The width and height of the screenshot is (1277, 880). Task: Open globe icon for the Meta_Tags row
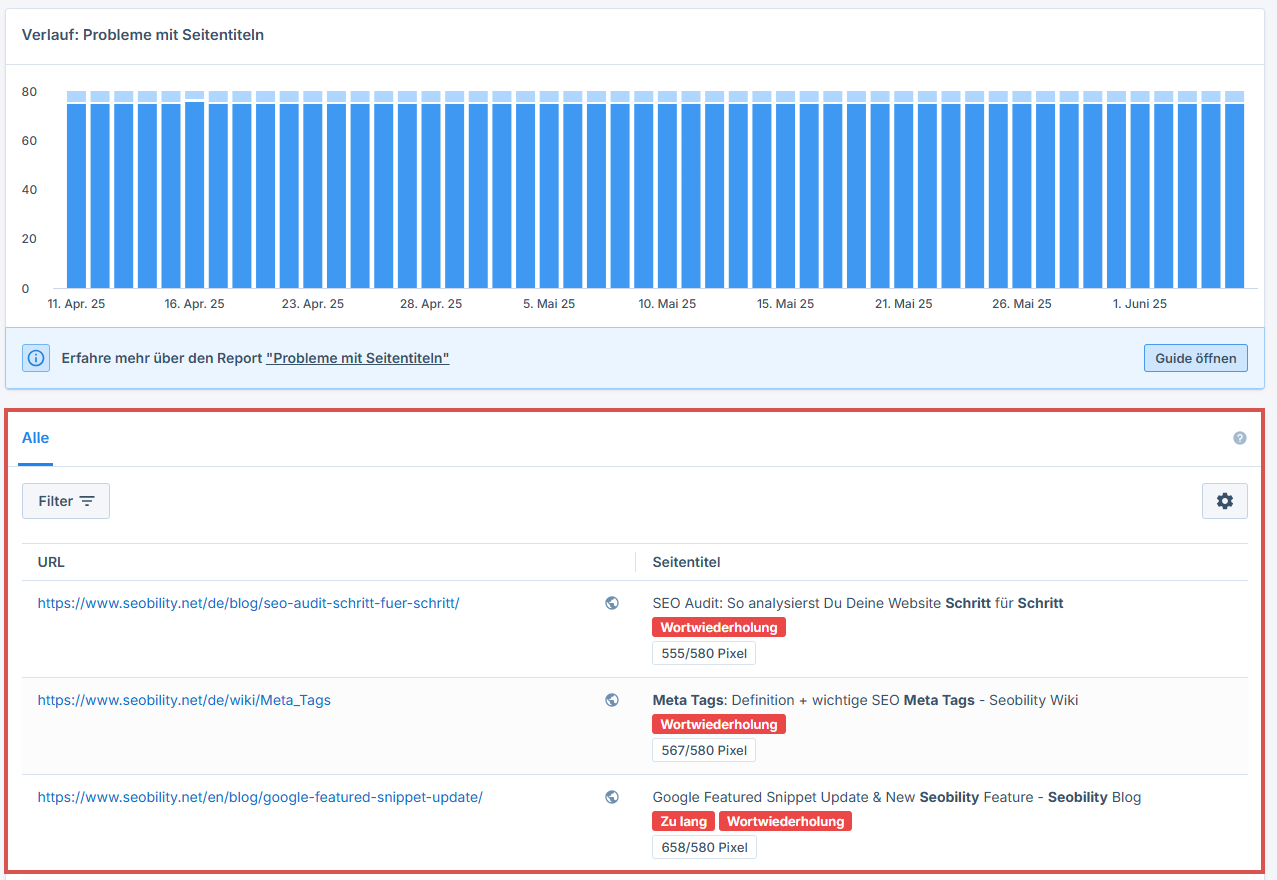click(x=612, y=700)
